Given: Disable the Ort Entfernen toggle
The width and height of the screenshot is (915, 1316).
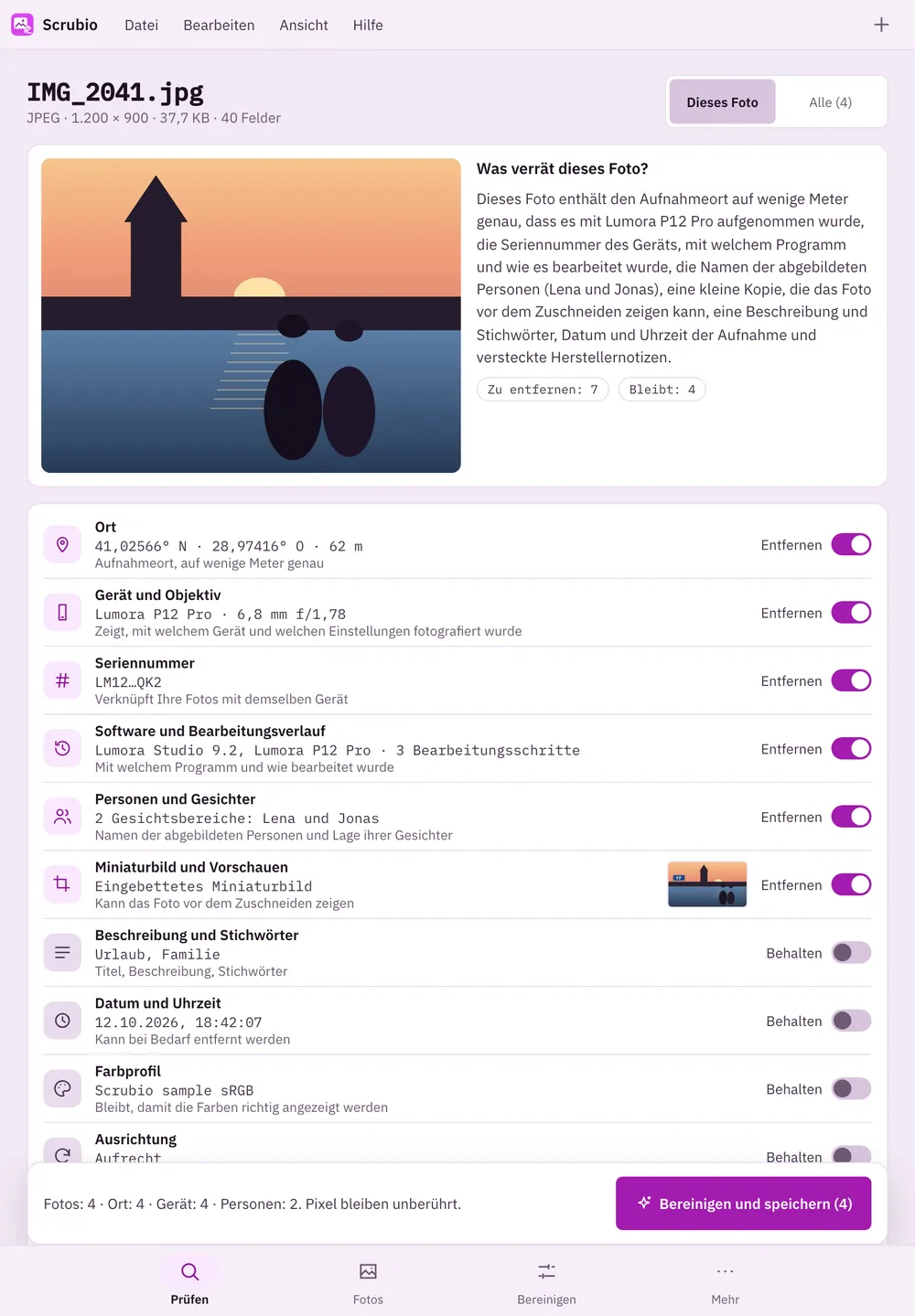Looking at the screenshot, I should (851, 545).
